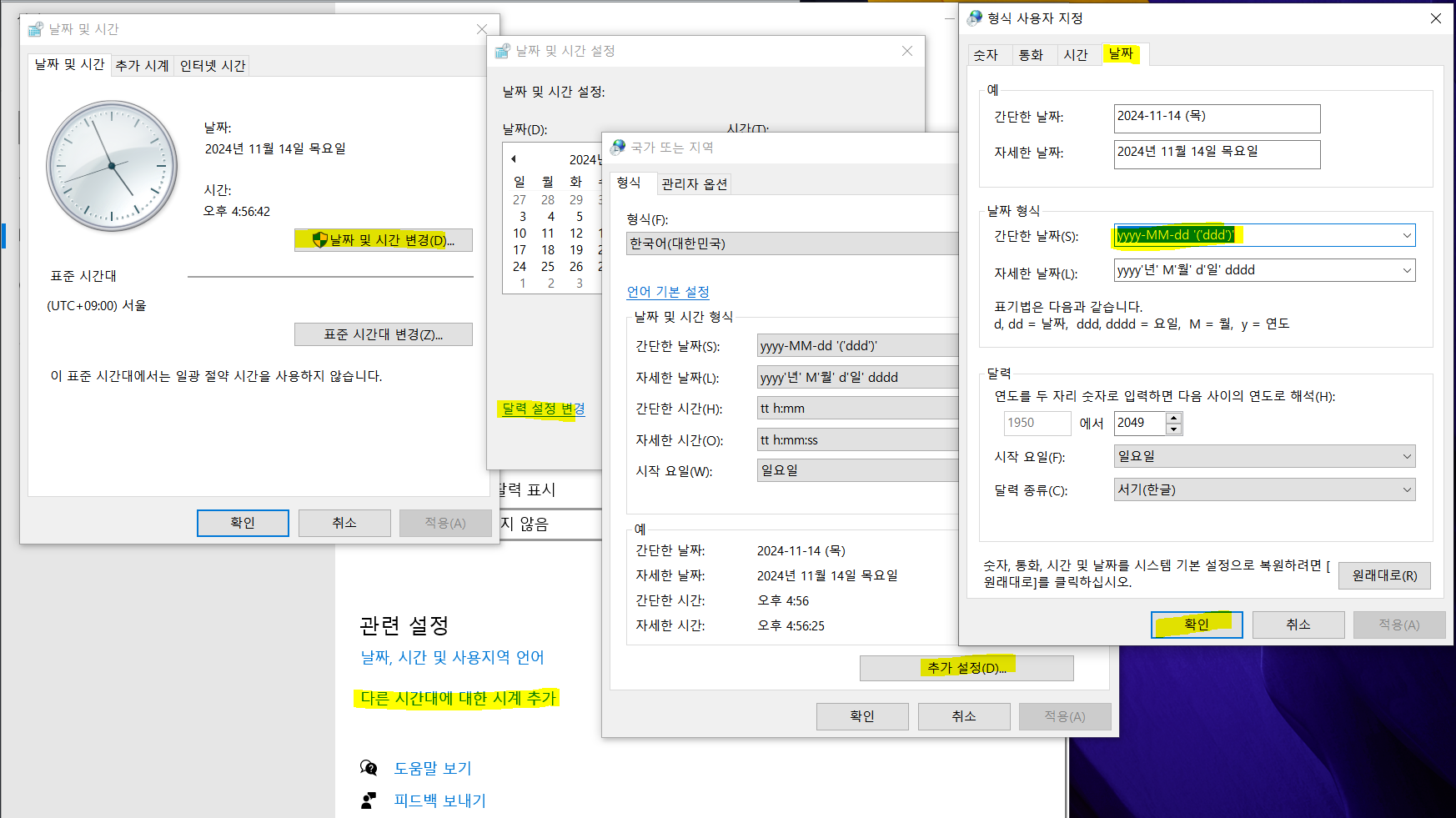Click 표준 시간대 변경(Z) button
Image resolution: width=1456 pixels, height=818 pixels.
[x=384, y=334]
